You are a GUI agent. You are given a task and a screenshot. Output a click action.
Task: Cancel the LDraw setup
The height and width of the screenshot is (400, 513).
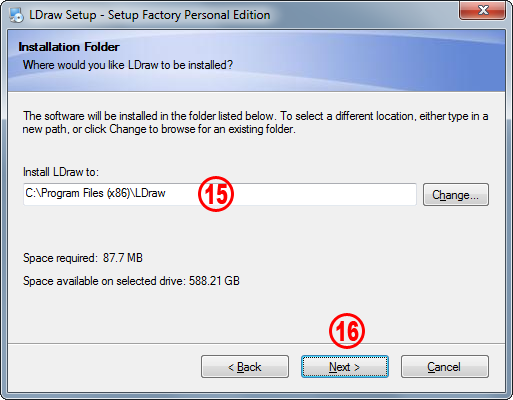click(445, 366)
